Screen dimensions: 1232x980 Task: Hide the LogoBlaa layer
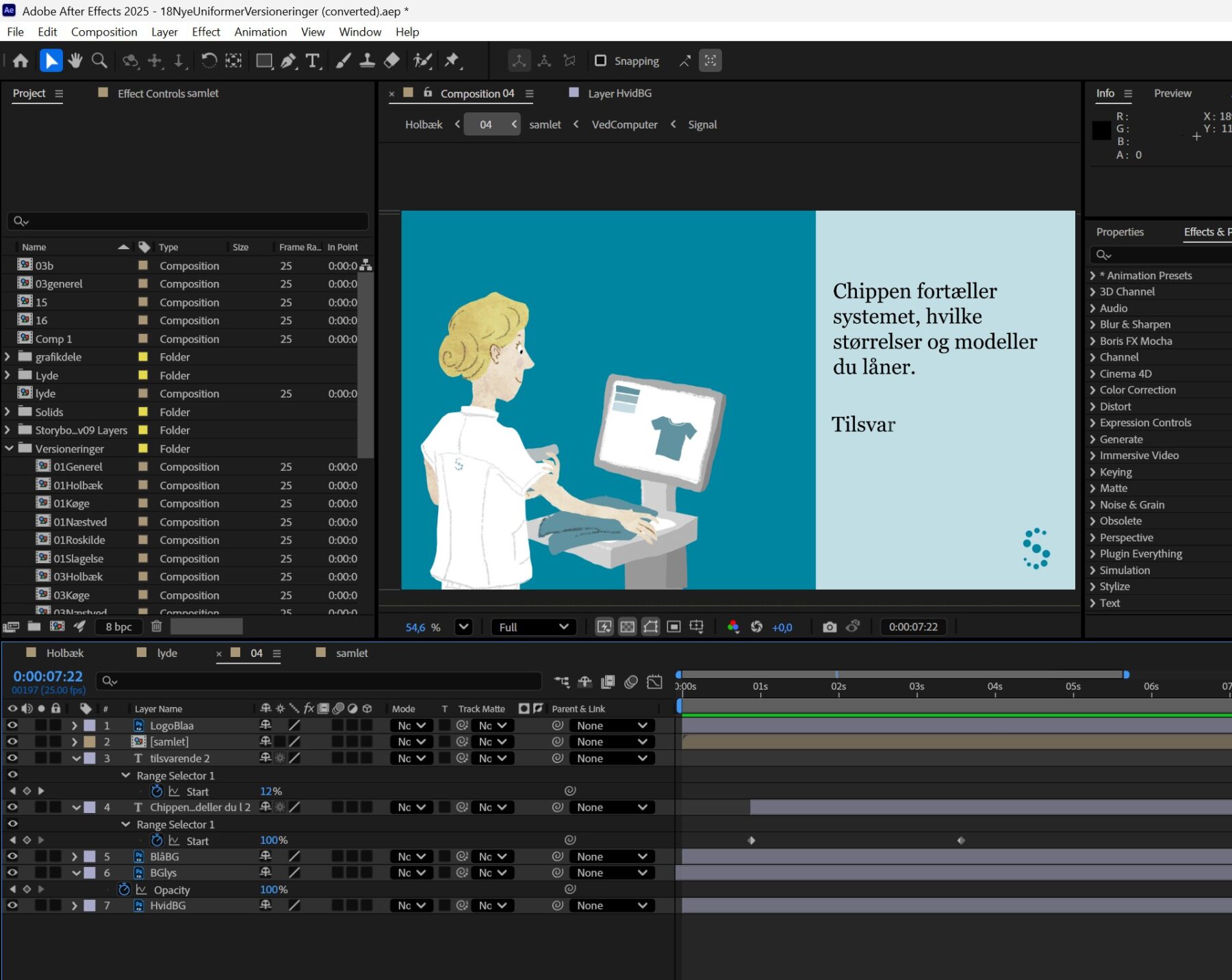click(12, 725)
